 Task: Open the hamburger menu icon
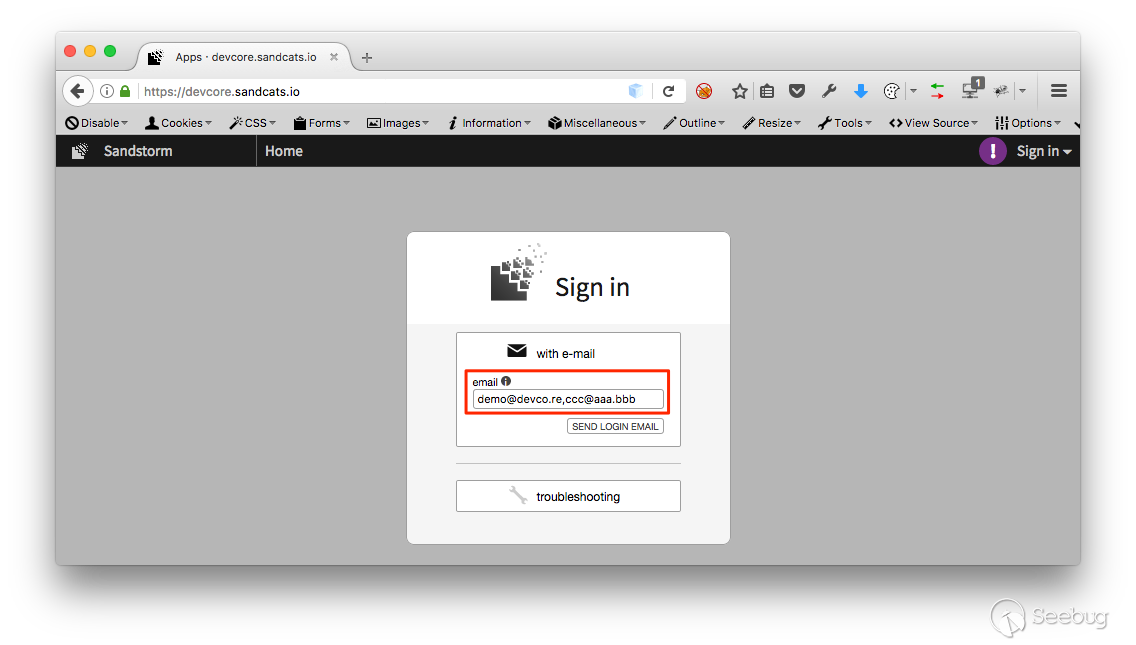click(x=1058, y=91)
